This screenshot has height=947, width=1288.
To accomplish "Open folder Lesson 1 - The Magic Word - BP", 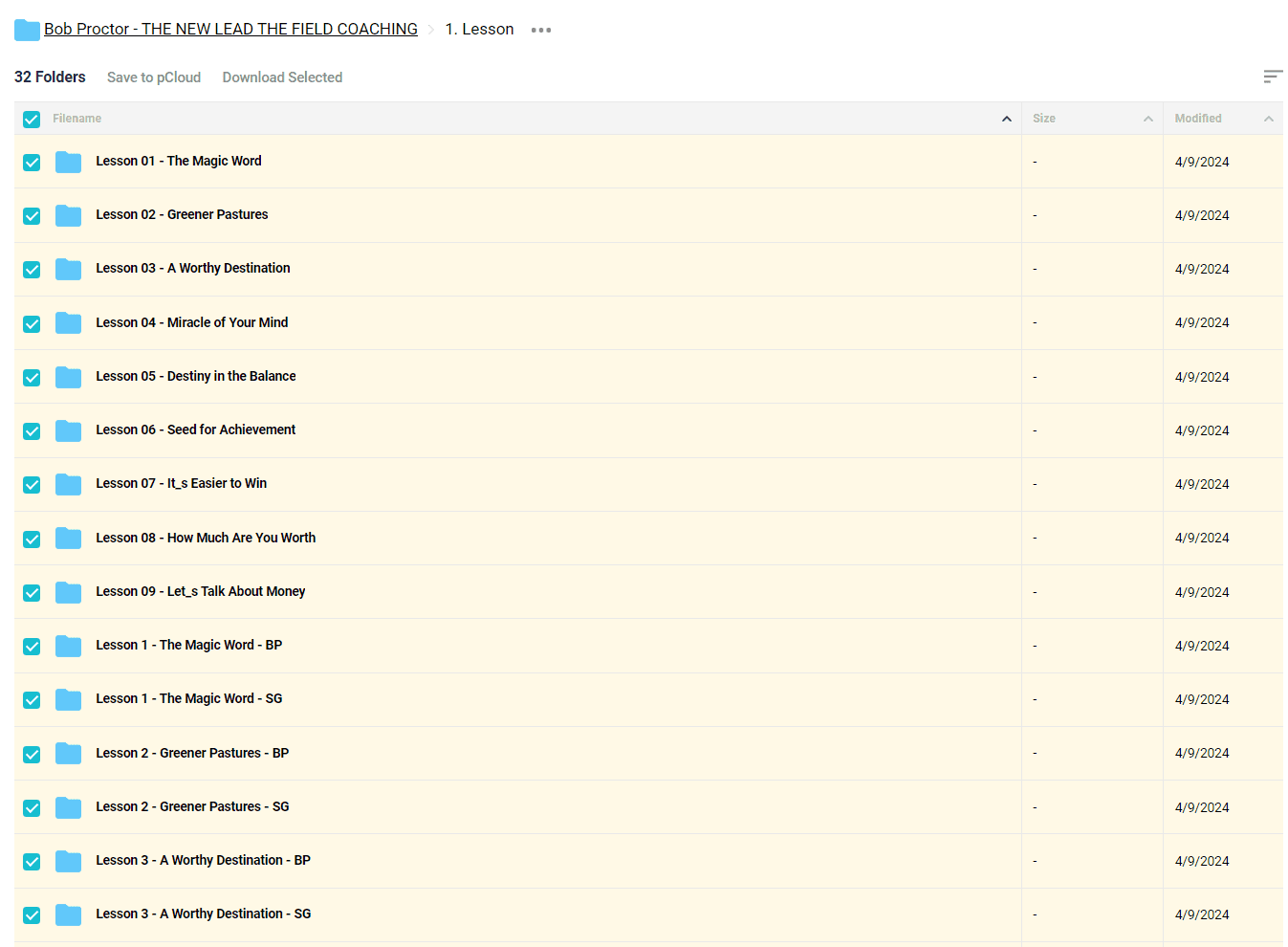I will point(189,645).
